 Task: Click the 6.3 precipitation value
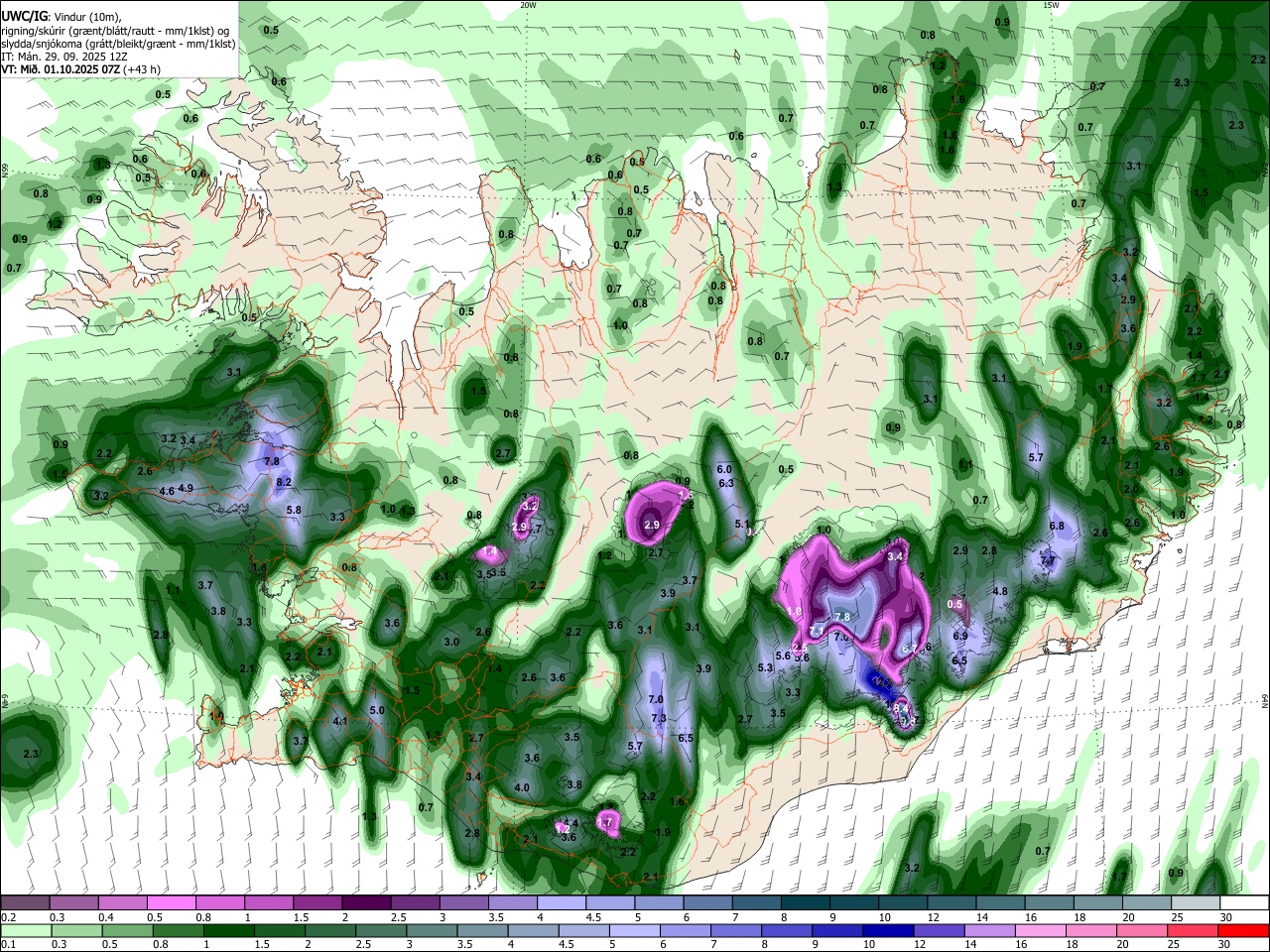click(726, 483)
